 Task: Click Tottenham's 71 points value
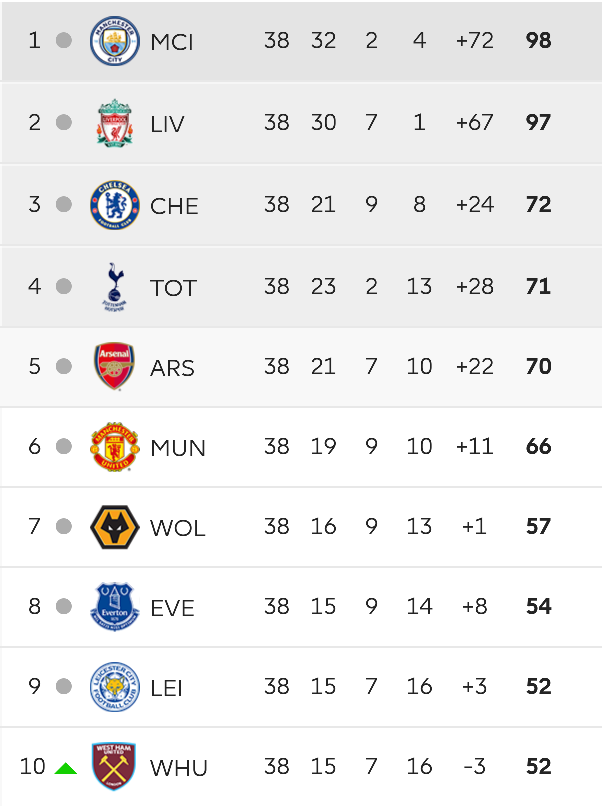click(x=538, y=286)
